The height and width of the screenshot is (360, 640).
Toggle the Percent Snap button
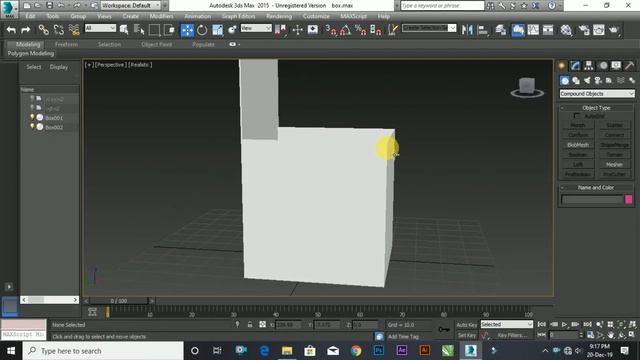coord(360,30)
